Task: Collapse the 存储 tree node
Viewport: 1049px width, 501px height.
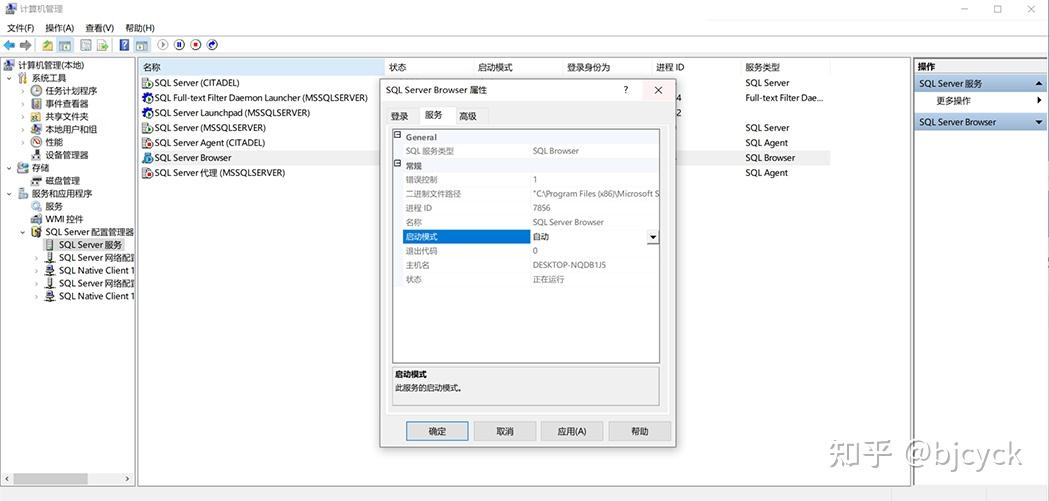Action: tap(9, 168)
